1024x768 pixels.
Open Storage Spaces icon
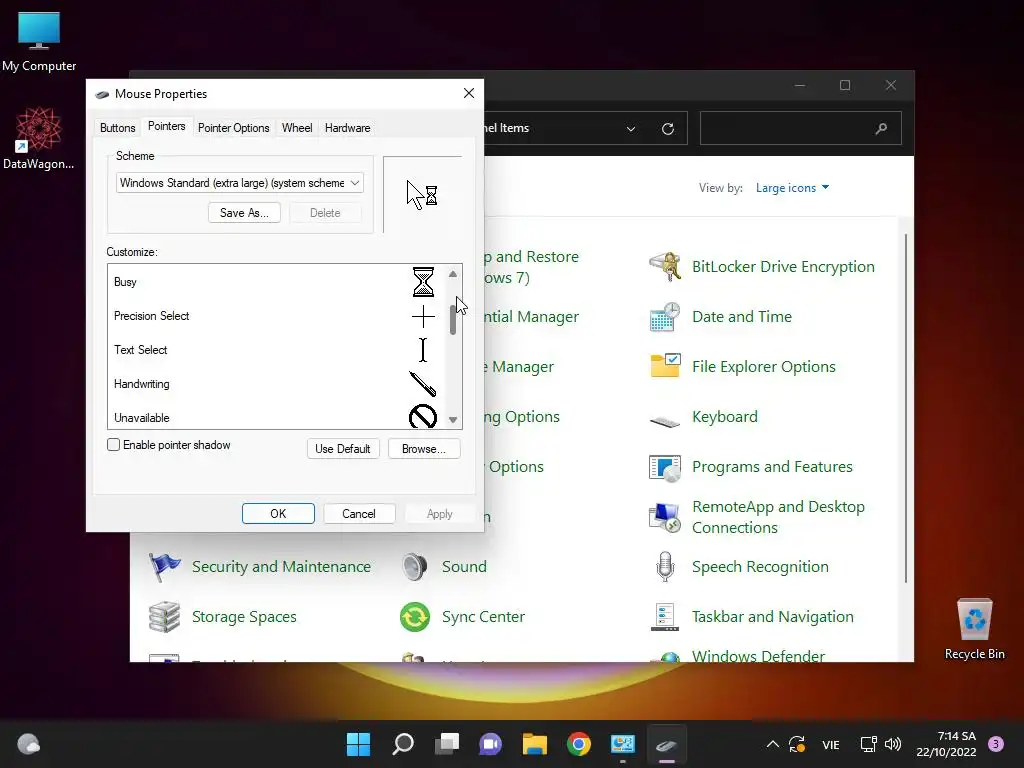(165, 617)
